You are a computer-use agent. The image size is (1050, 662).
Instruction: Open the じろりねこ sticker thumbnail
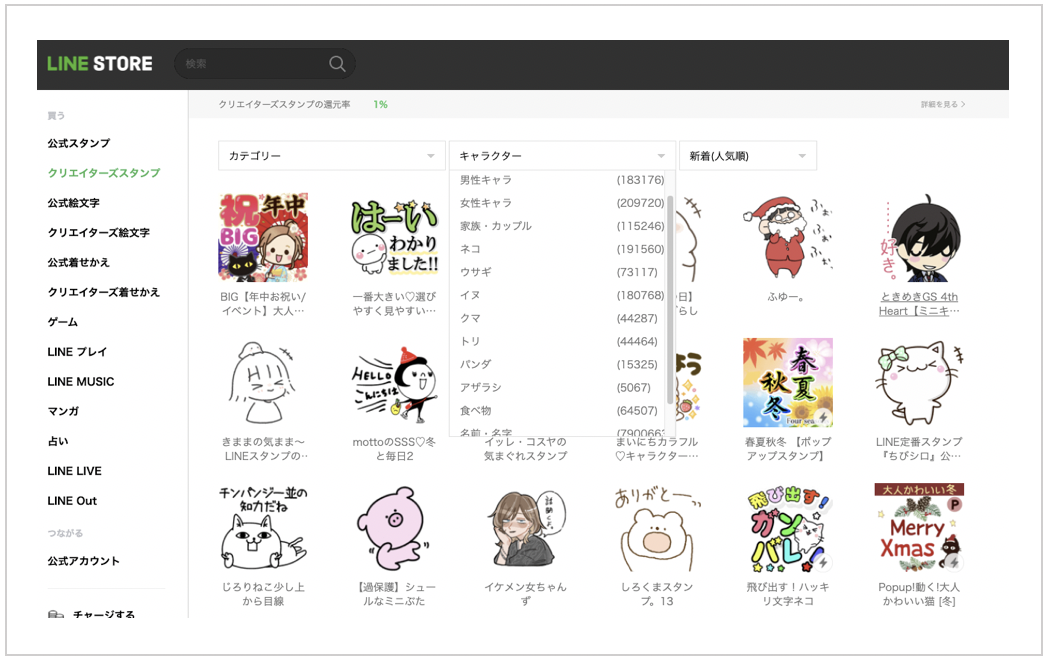click(263, 528)
